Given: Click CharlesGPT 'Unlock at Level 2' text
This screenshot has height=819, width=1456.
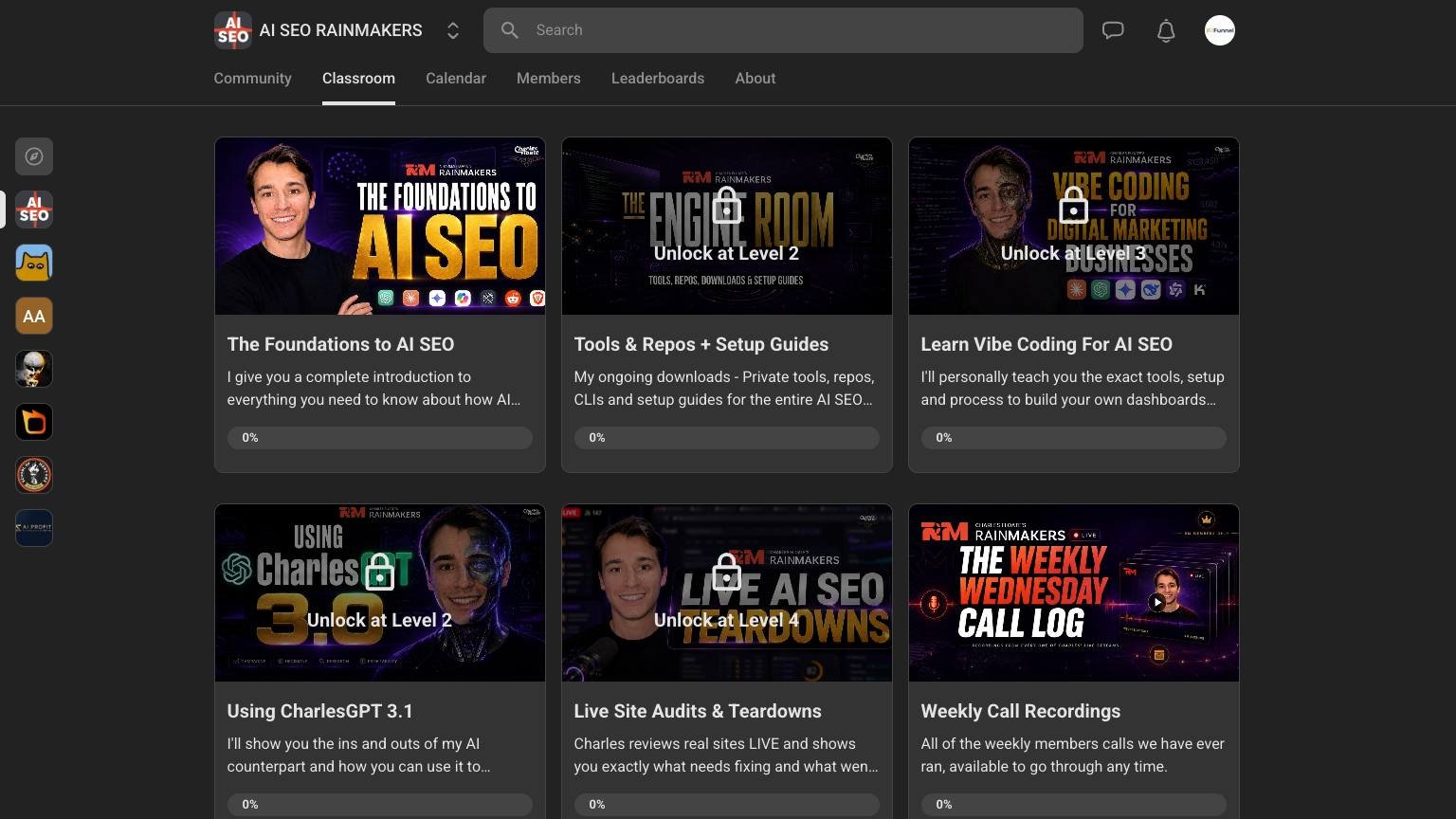Looking at the screenshot, I should 379,620.
